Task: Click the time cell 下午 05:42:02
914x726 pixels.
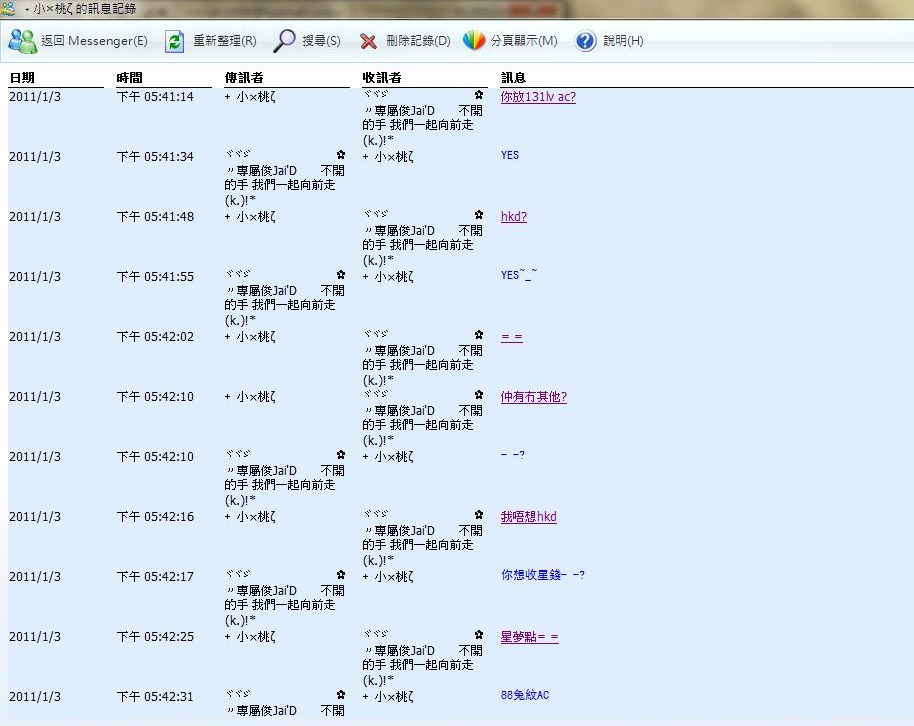Action: tap(155, 337)
